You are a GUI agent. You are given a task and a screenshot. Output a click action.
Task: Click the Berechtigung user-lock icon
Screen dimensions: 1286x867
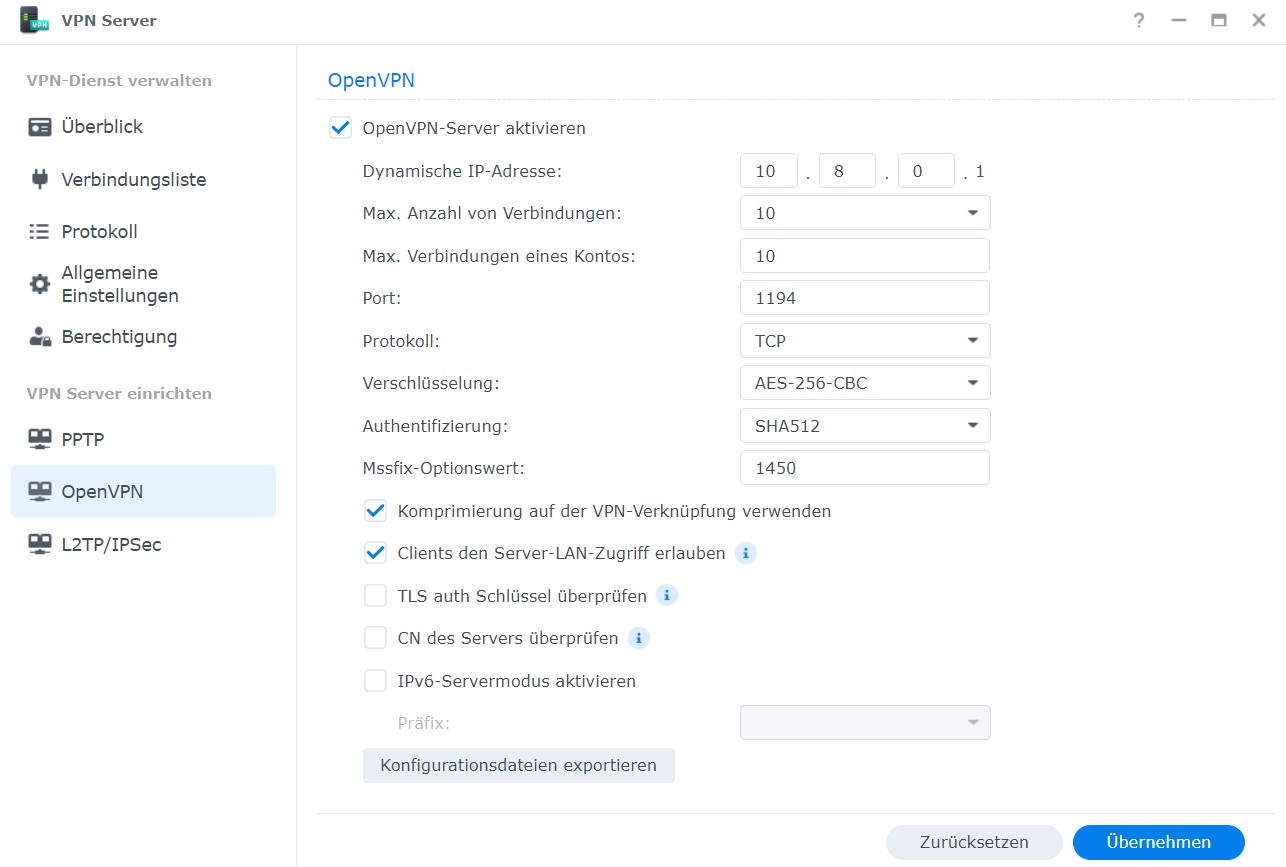[40, 337]
